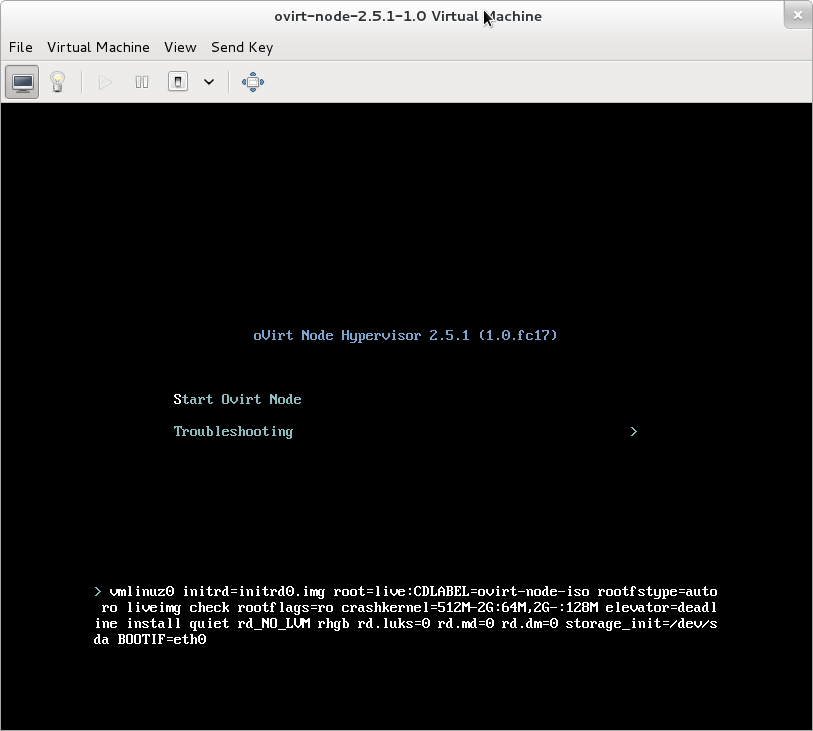Click the BOOTIF=eth0 parameter at line end
Viewport: 813px width, 731px height.
tap(162, 639)
